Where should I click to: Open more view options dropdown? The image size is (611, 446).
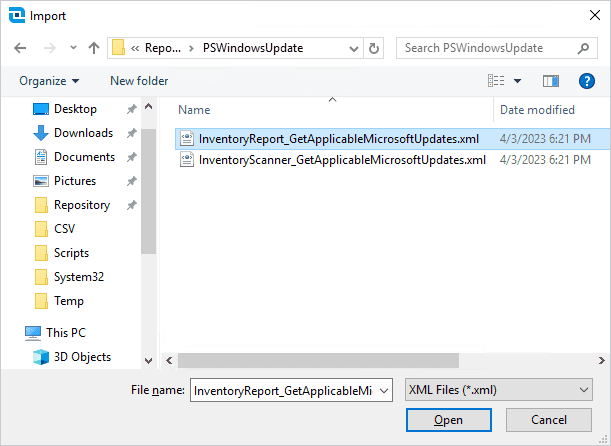tap(517, 81)
